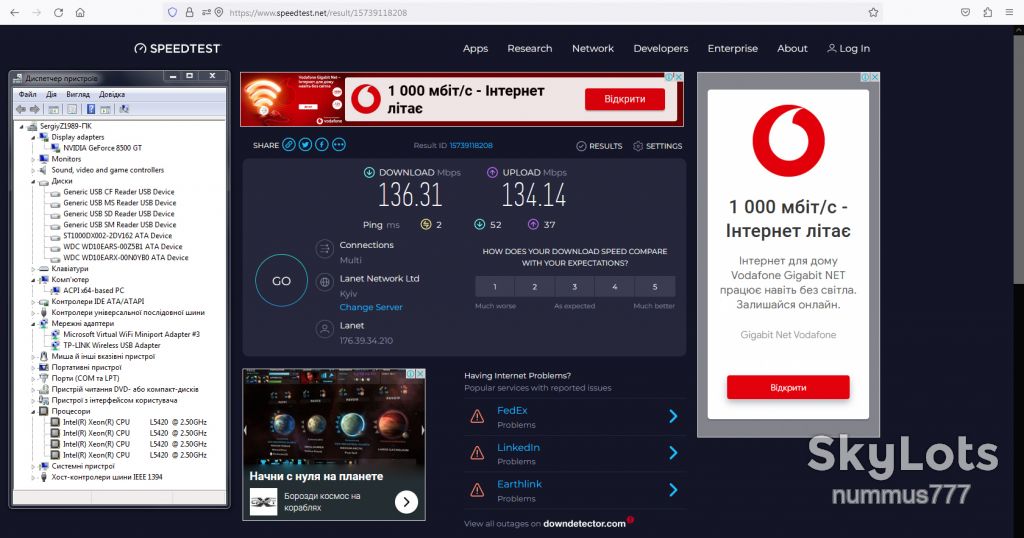This screenshot has height=538, width=1024.
Task: Close the top Vodafone banner ad
Action: tap(679, 77)
